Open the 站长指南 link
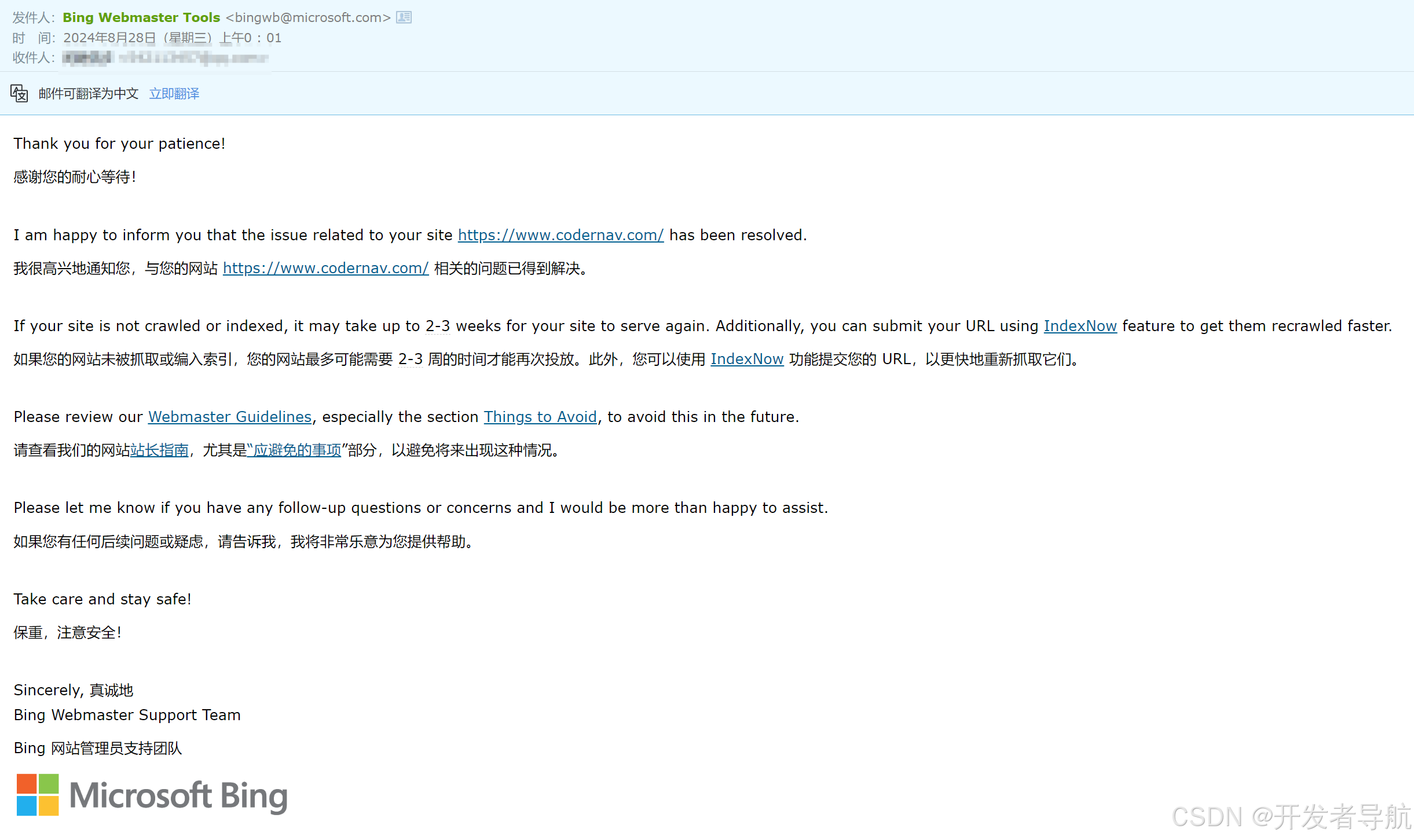Image resolution: width=1414 pixels, height=840 pixels. click(159, 450)
